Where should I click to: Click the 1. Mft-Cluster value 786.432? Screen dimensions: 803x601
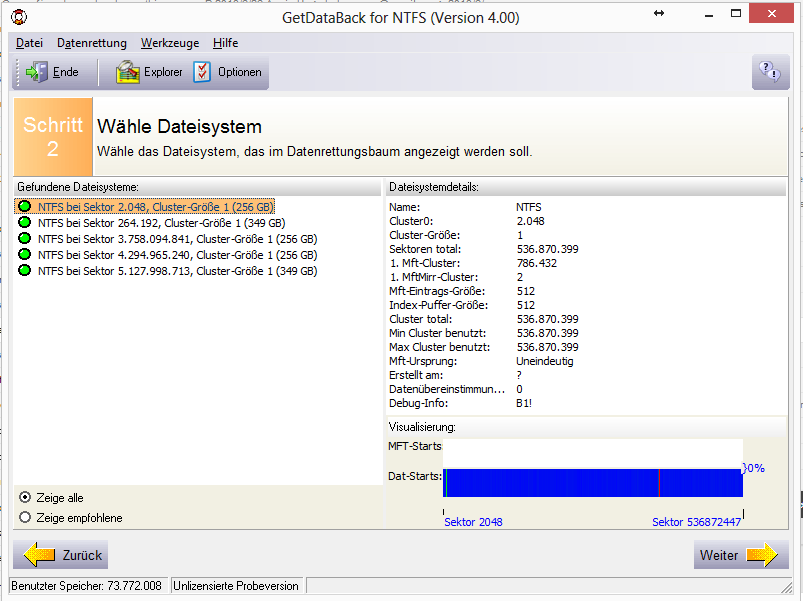[x=537, y=263]
